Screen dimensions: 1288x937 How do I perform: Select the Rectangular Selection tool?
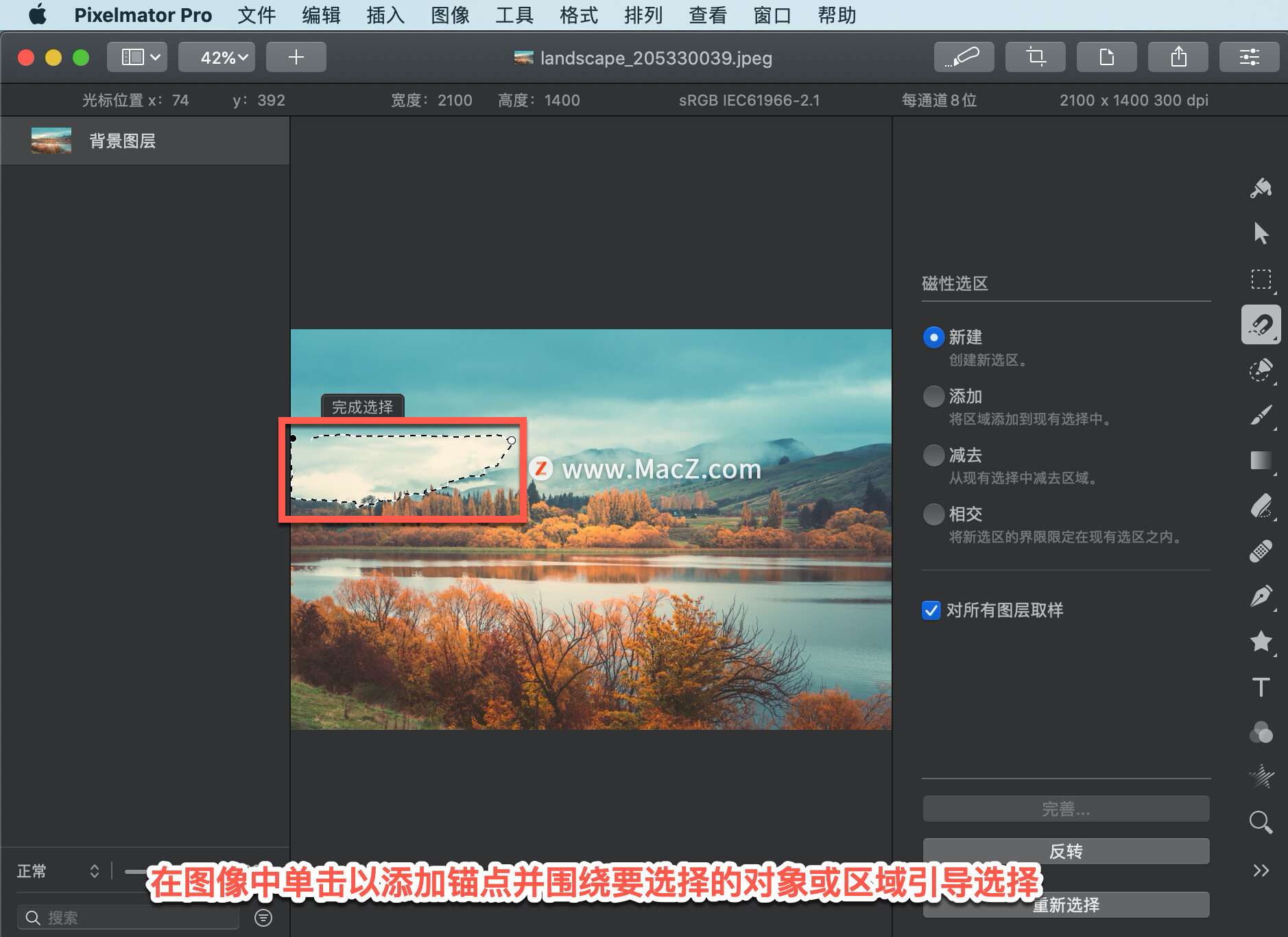1261,279
